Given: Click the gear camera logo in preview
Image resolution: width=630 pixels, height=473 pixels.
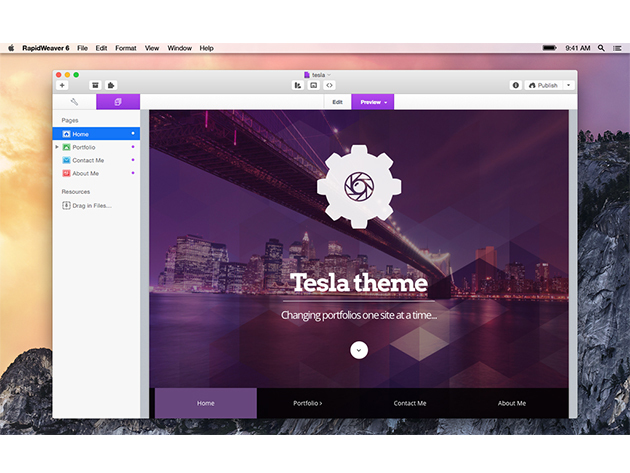Looking at the screenshot, I should (x=359, y=186).
